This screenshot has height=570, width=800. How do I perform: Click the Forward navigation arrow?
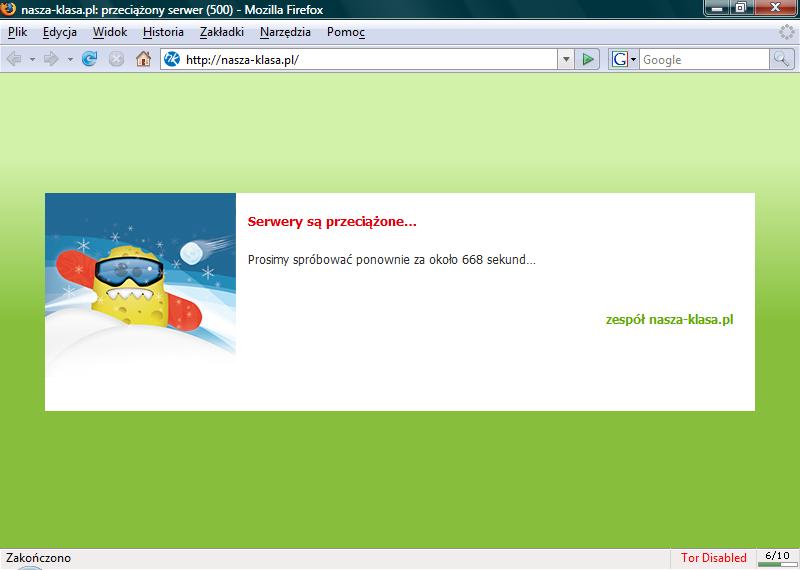pyautogui.click(x=51, y=59)
